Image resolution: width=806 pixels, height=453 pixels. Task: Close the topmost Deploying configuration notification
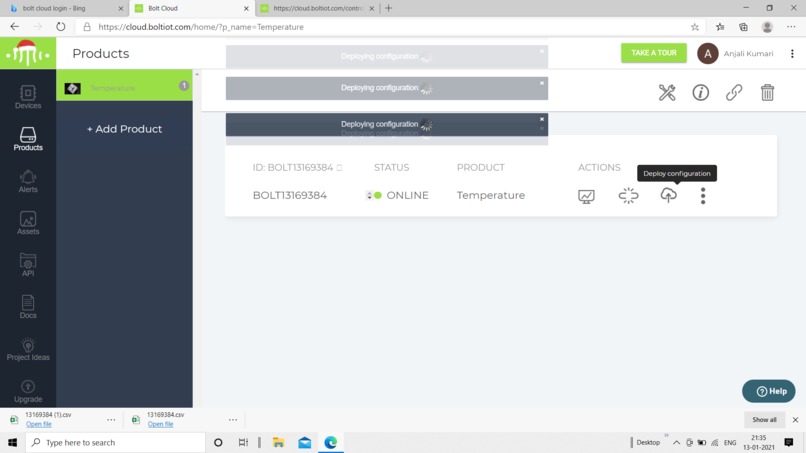542,51
